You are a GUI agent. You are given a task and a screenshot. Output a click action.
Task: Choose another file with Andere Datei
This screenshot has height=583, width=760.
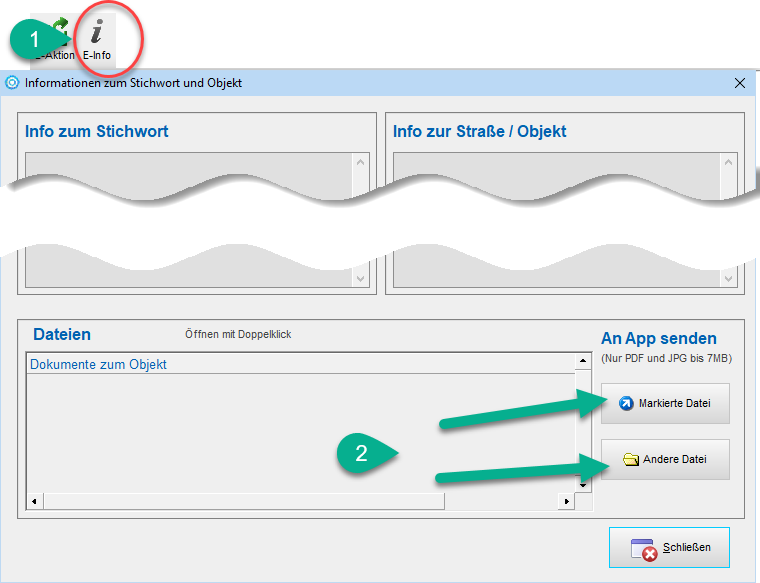point(665,459)
